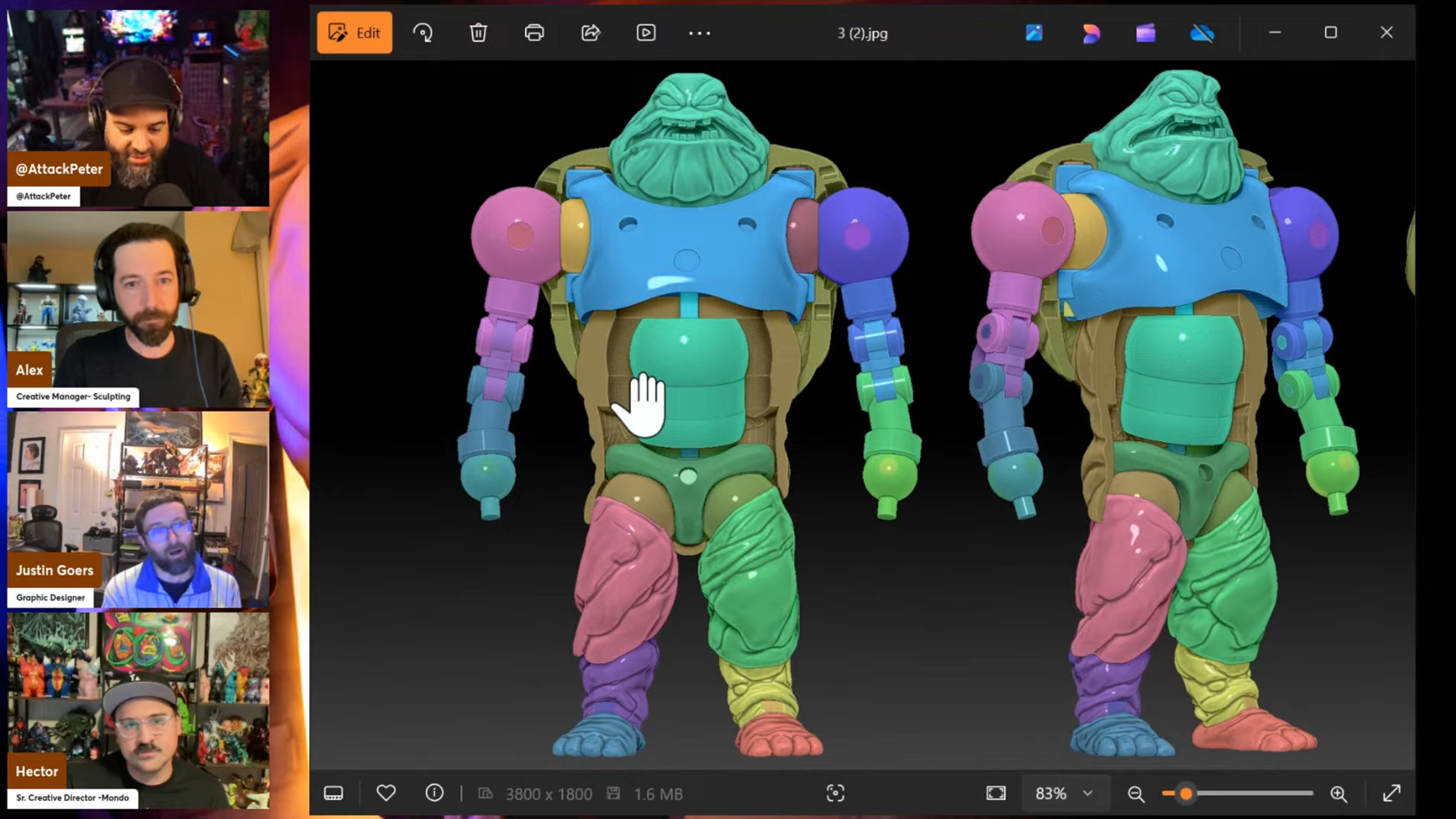Screen dimensions: 1456x819
Task: Click Hector's webcam feed
Action: tap(138, 711)
